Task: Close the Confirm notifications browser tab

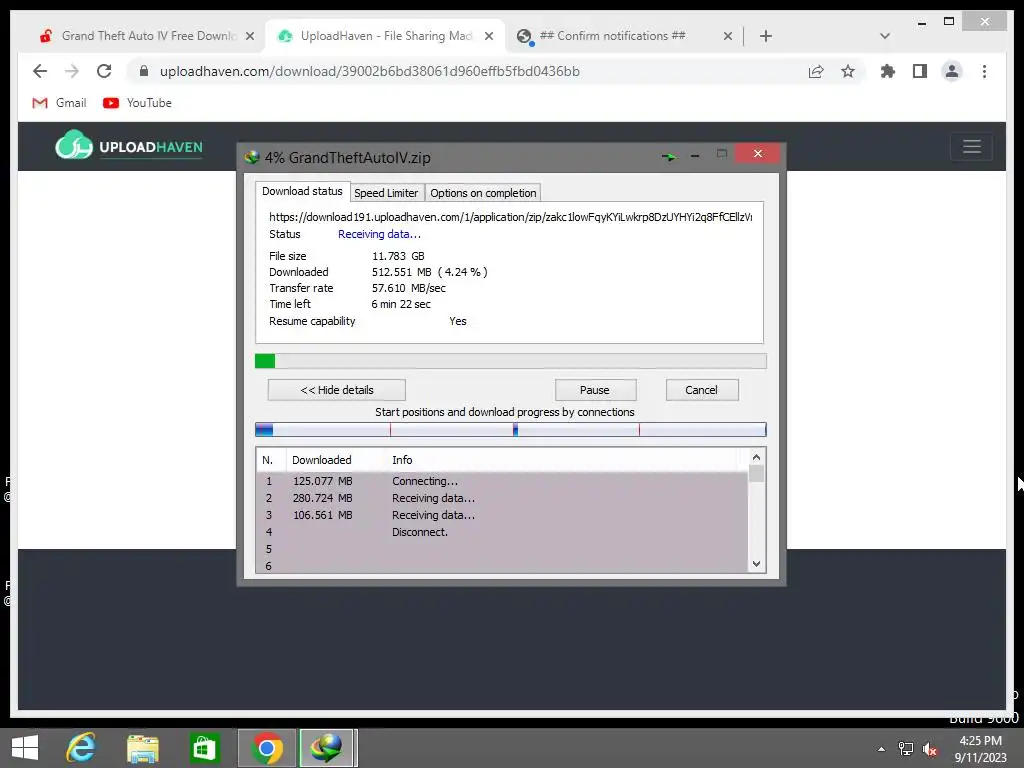Action: point(728,36)
